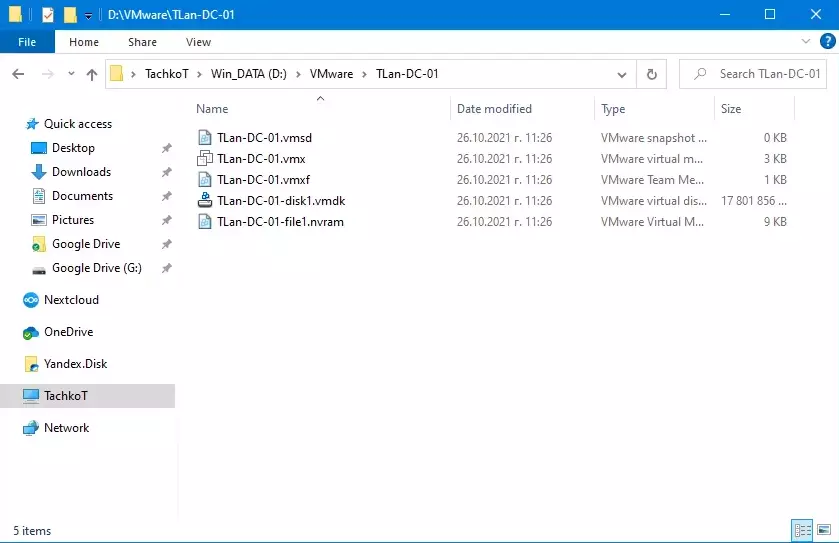This screenshot has width=839, height=543.
Task: Click the New folder icon in title bar
Action: [x=70, y=14]
